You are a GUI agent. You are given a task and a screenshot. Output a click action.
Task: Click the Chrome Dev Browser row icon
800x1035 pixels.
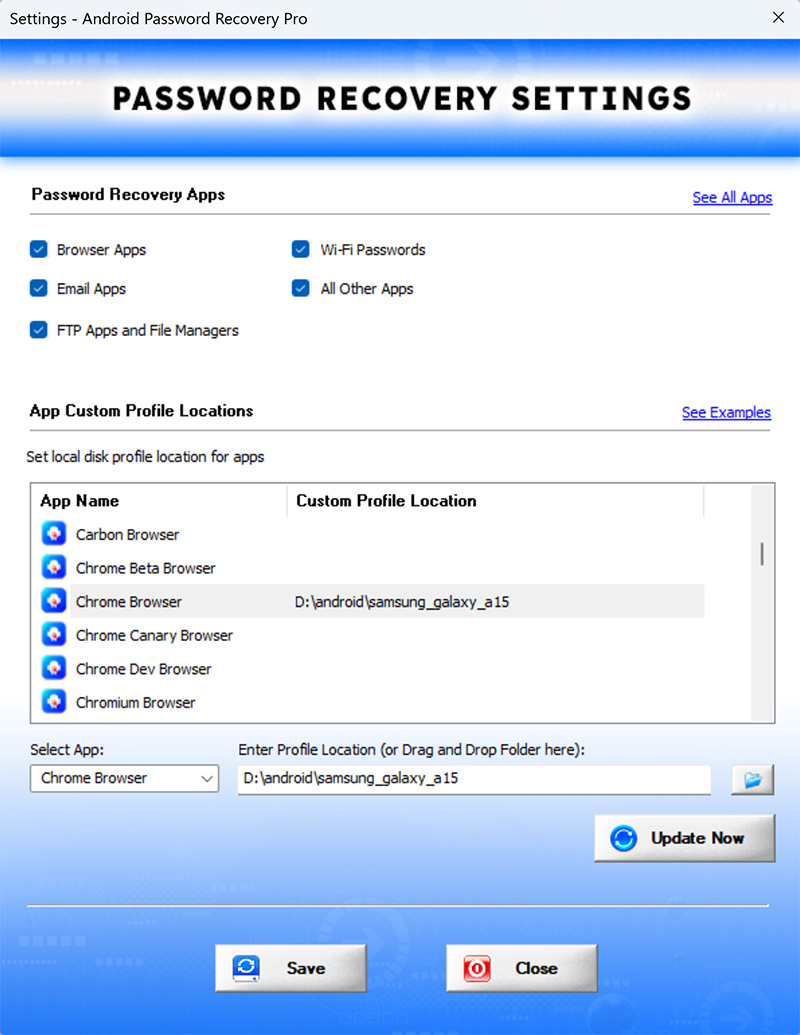(53, 668)
